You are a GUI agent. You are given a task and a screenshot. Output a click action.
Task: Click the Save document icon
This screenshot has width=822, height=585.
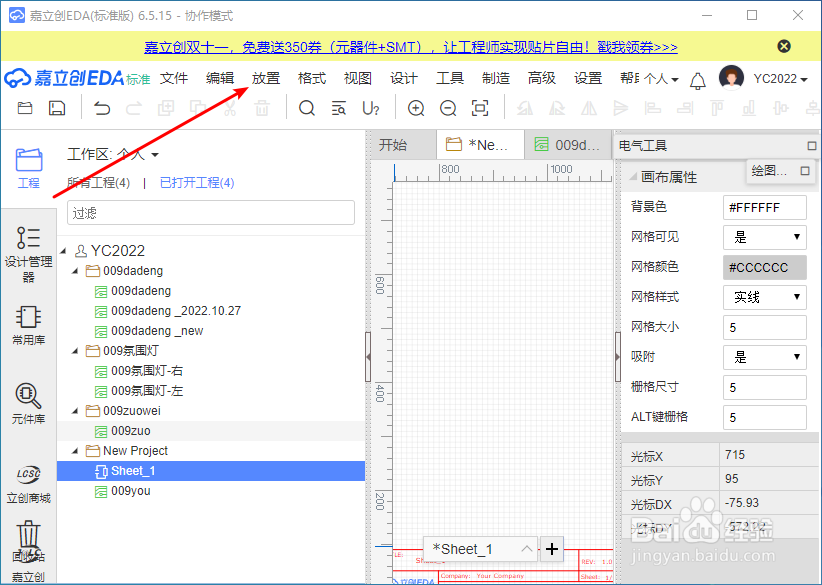coord(55,107)
